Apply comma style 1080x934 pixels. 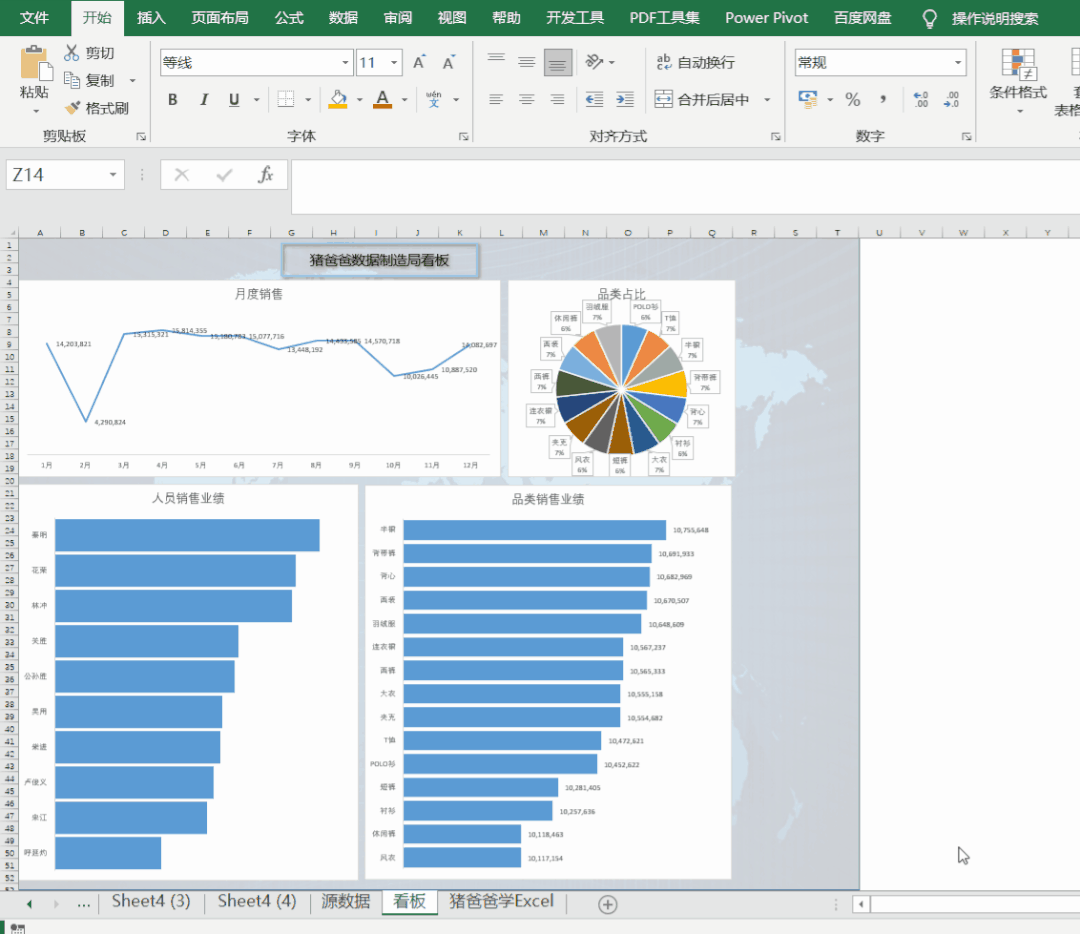click(883, 99)
